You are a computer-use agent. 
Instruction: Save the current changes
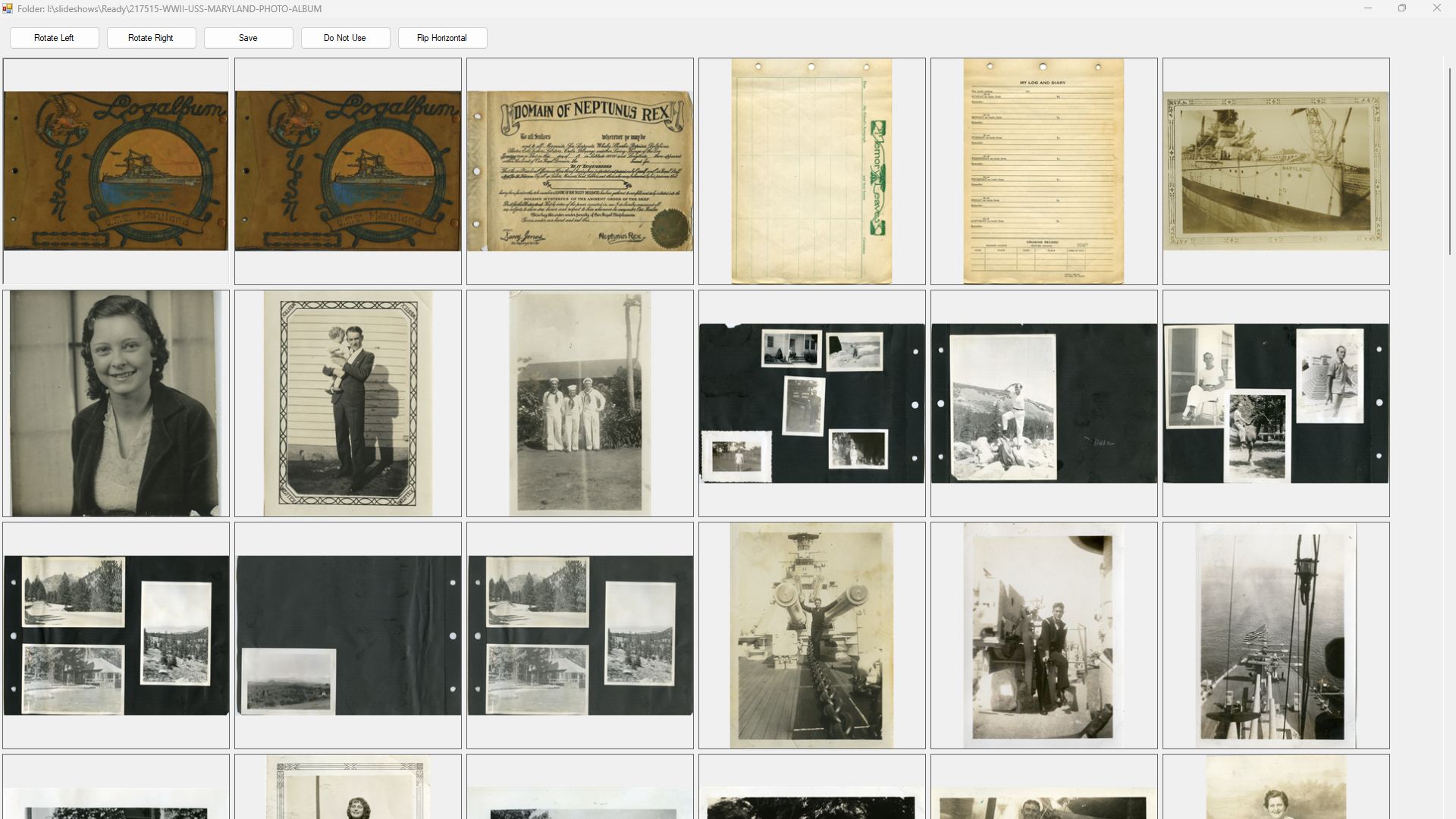[248, 38]
